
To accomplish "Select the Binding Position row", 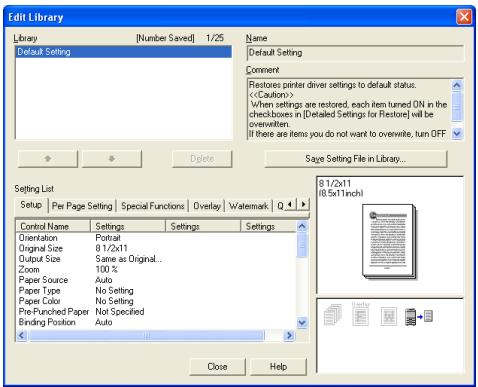I will click(156, 322).
